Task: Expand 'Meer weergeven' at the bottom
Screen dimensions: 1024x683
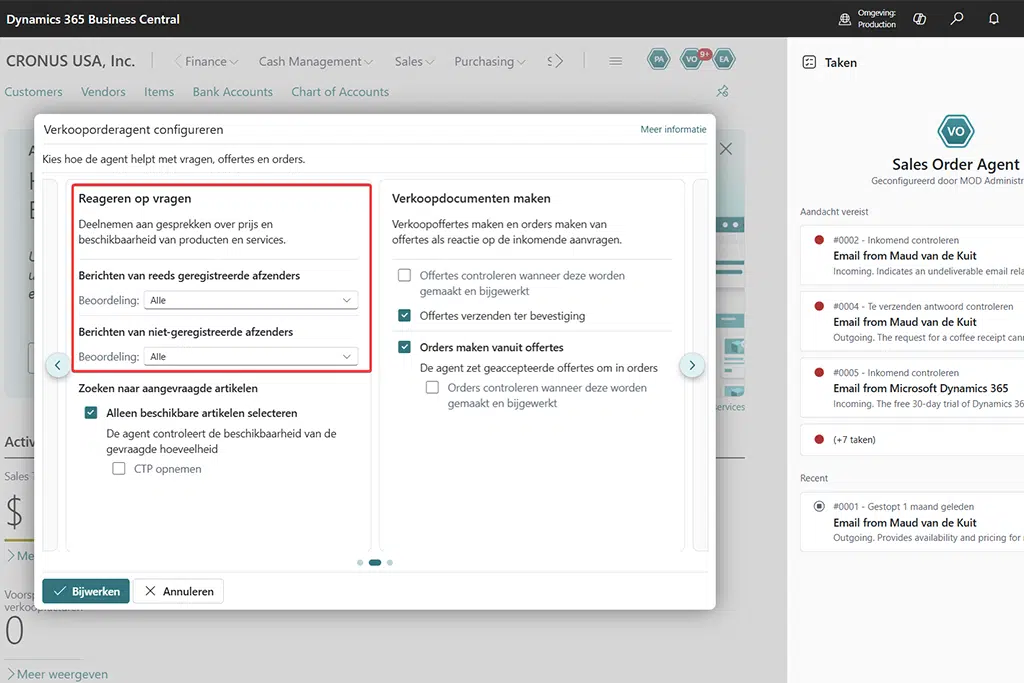Action: click(x=57, y=674)
